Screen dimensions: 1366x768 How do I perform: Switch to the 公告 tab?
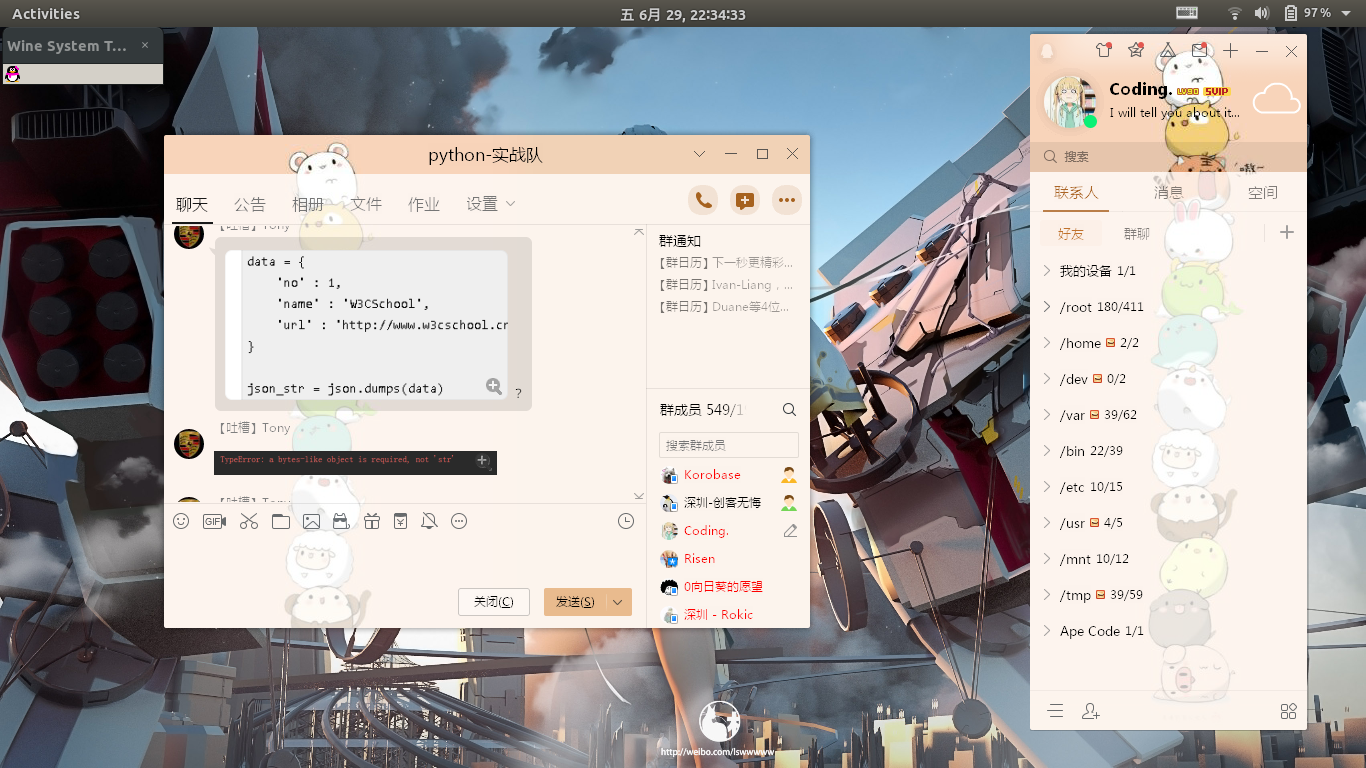click(x=250, y=204)
